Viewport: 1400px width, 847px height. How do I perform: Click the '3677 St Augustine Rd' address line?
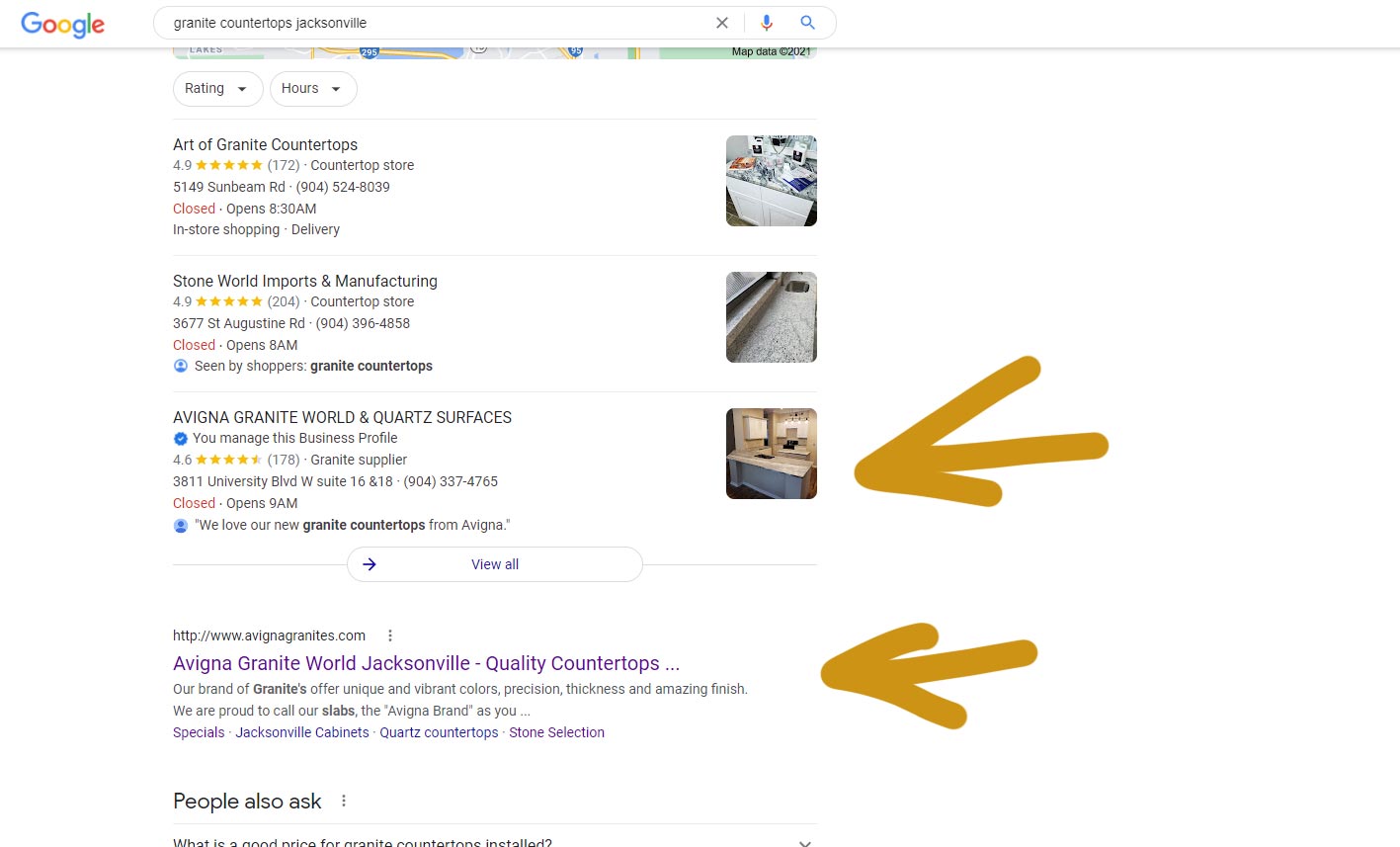(239, 323)
